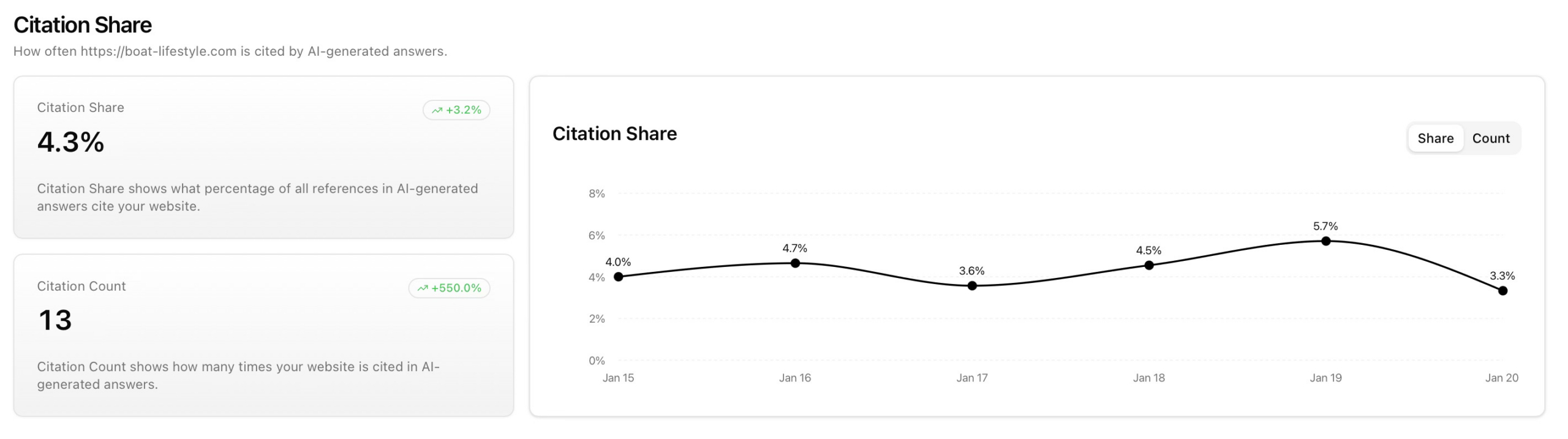This screenshot has width=1568, height=439.
Task: Click the Citation Share page heading
Action: coord(82,24)
